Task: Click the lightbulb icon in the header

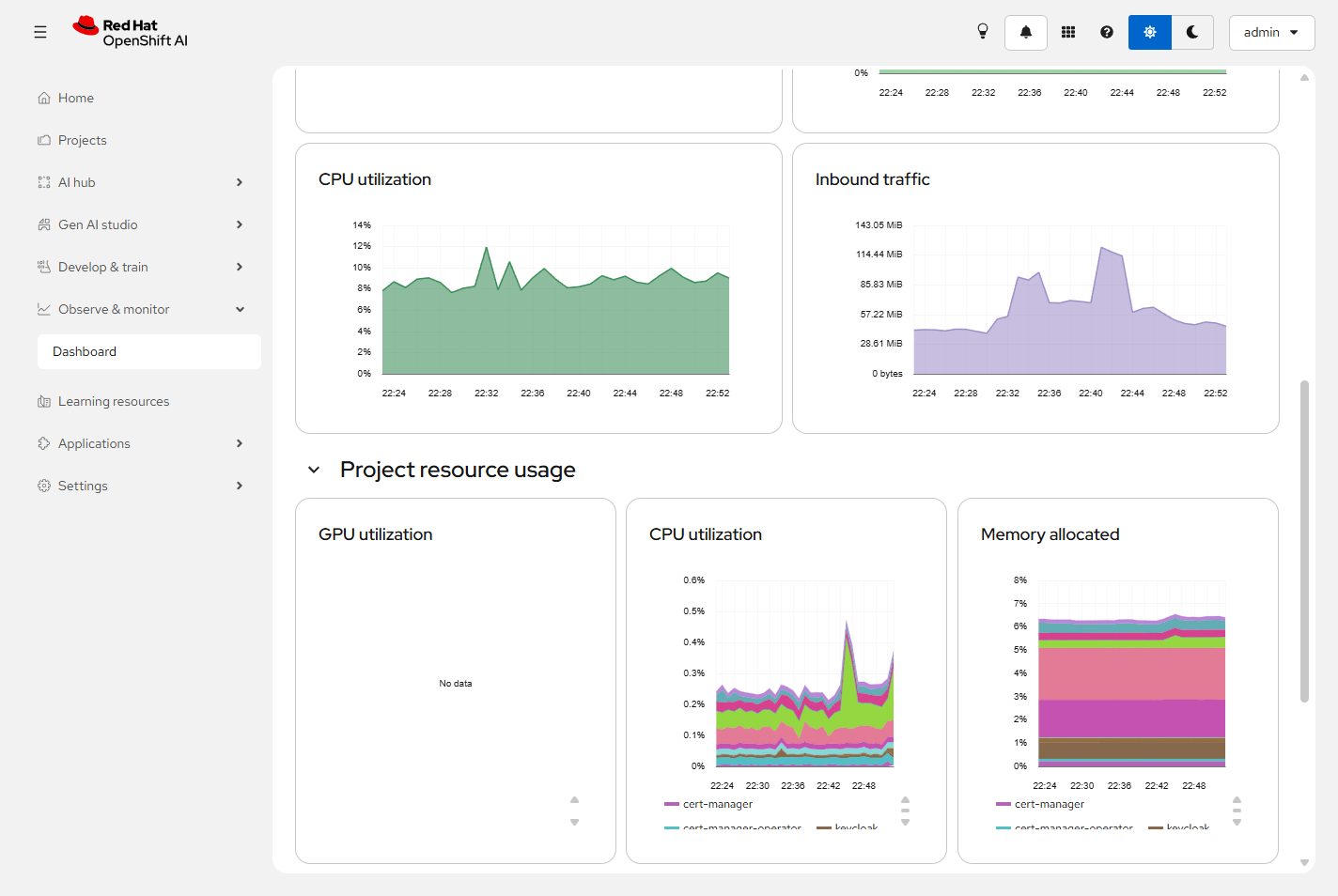Action: [x=983, y=32]
